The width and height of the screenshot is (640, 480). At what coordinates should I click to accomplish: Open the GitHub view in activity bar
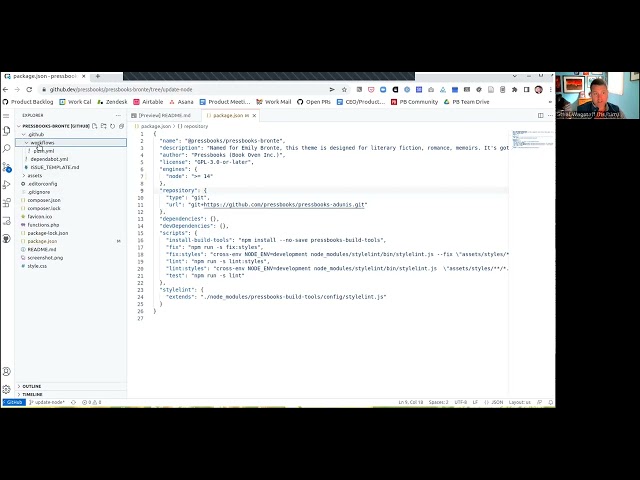point(7,238)
